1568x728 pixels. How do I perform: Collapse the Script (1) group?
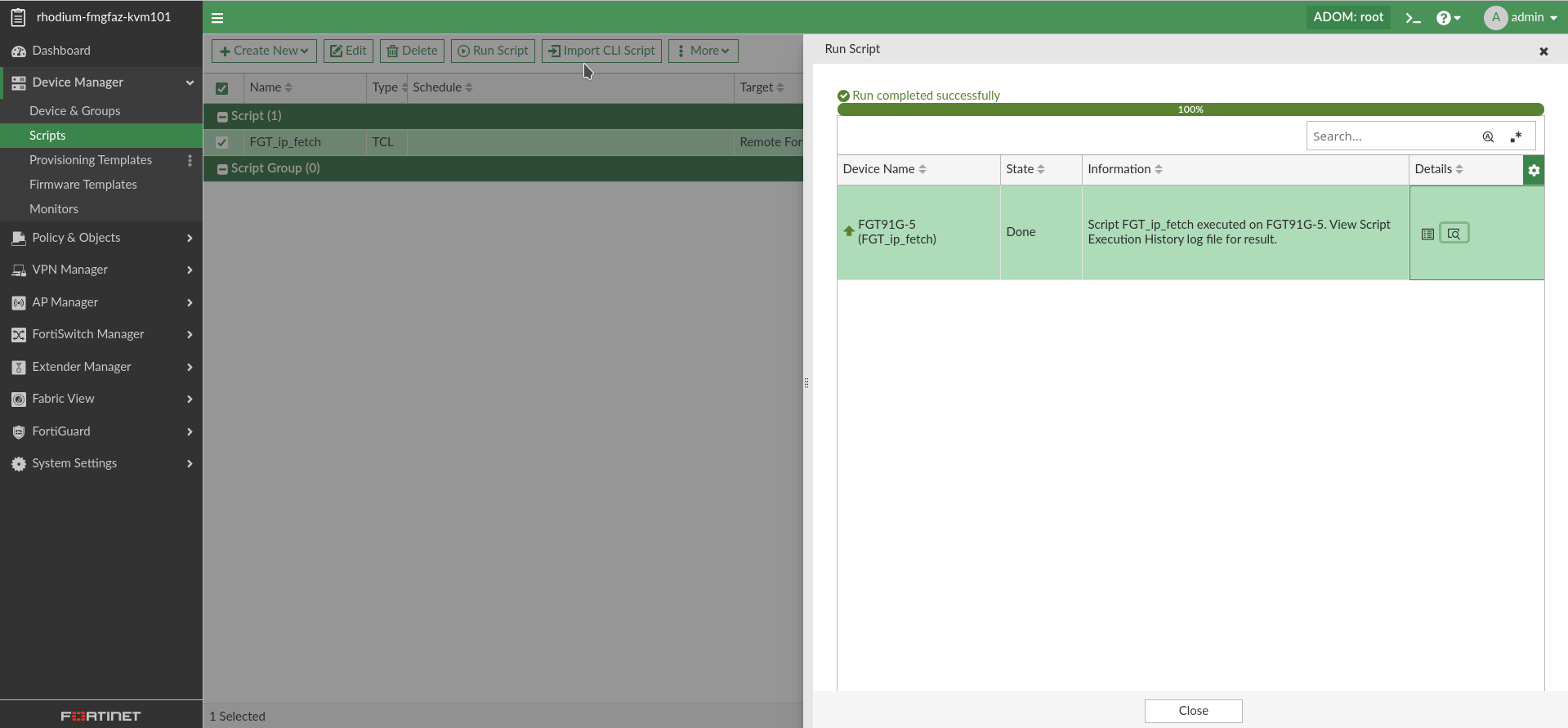222,117
